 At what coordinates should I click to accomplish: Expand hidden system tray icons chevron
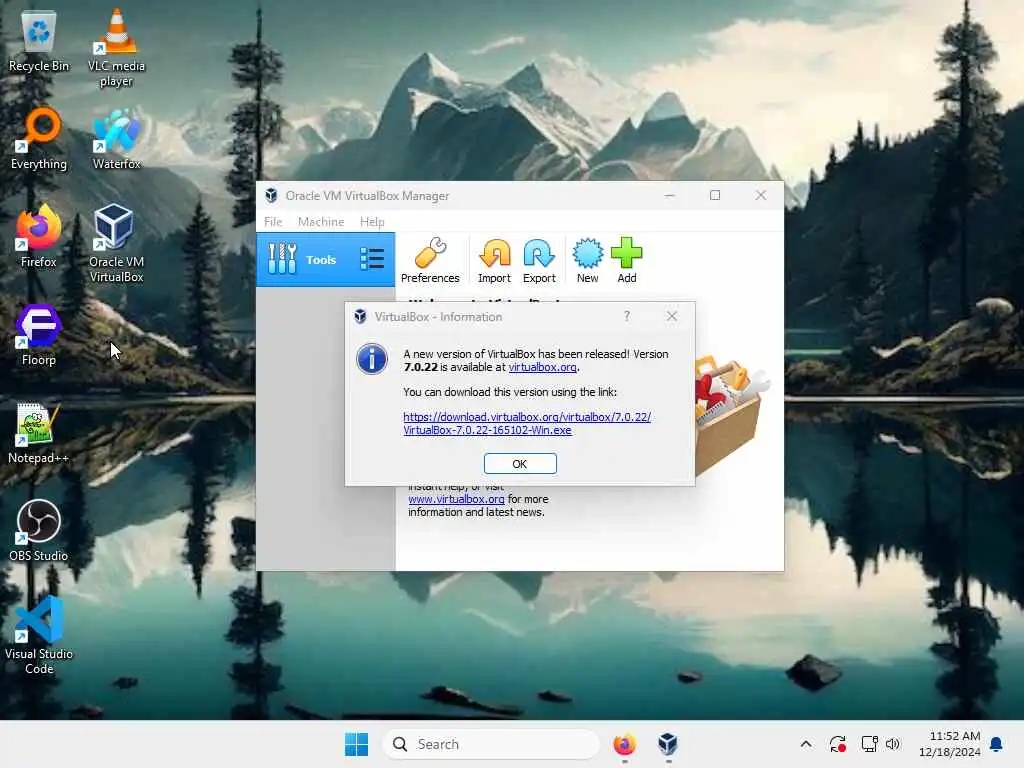806,744
